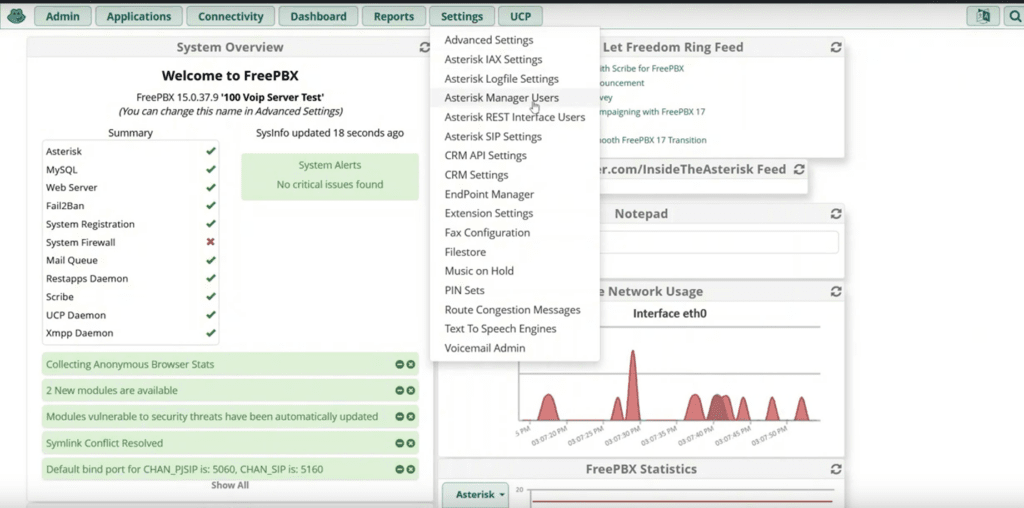Refresh the Network Usage widget
Image resolution: width=1024 pixels, height=508 pixels.
pyautogui.click(x=836, y=291)
